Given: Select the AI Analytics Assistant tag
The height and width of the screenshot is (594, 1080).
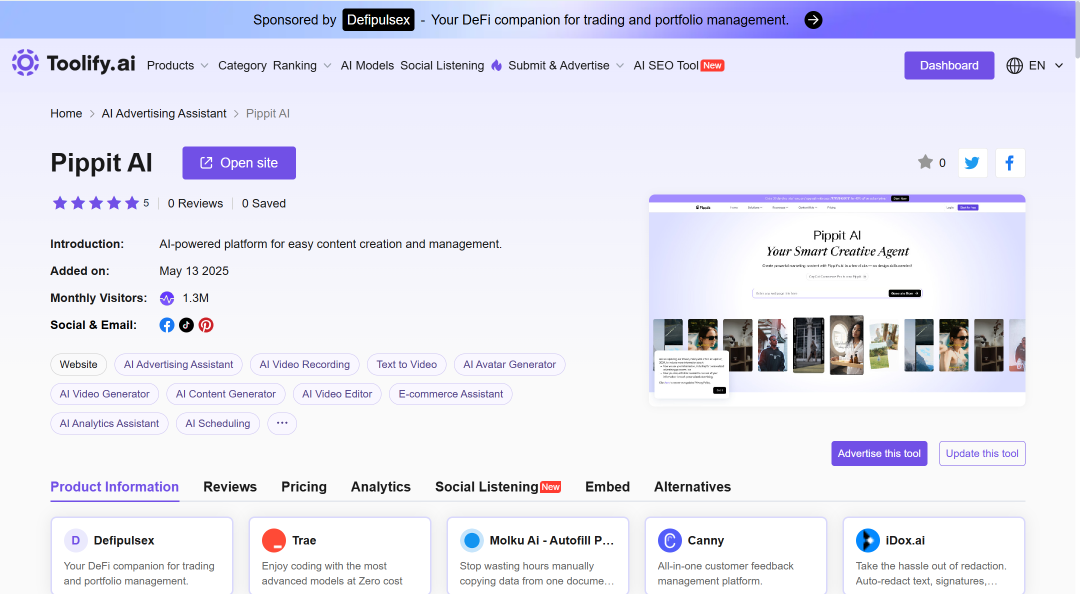Looking at the screenshot, I should 109,423.
